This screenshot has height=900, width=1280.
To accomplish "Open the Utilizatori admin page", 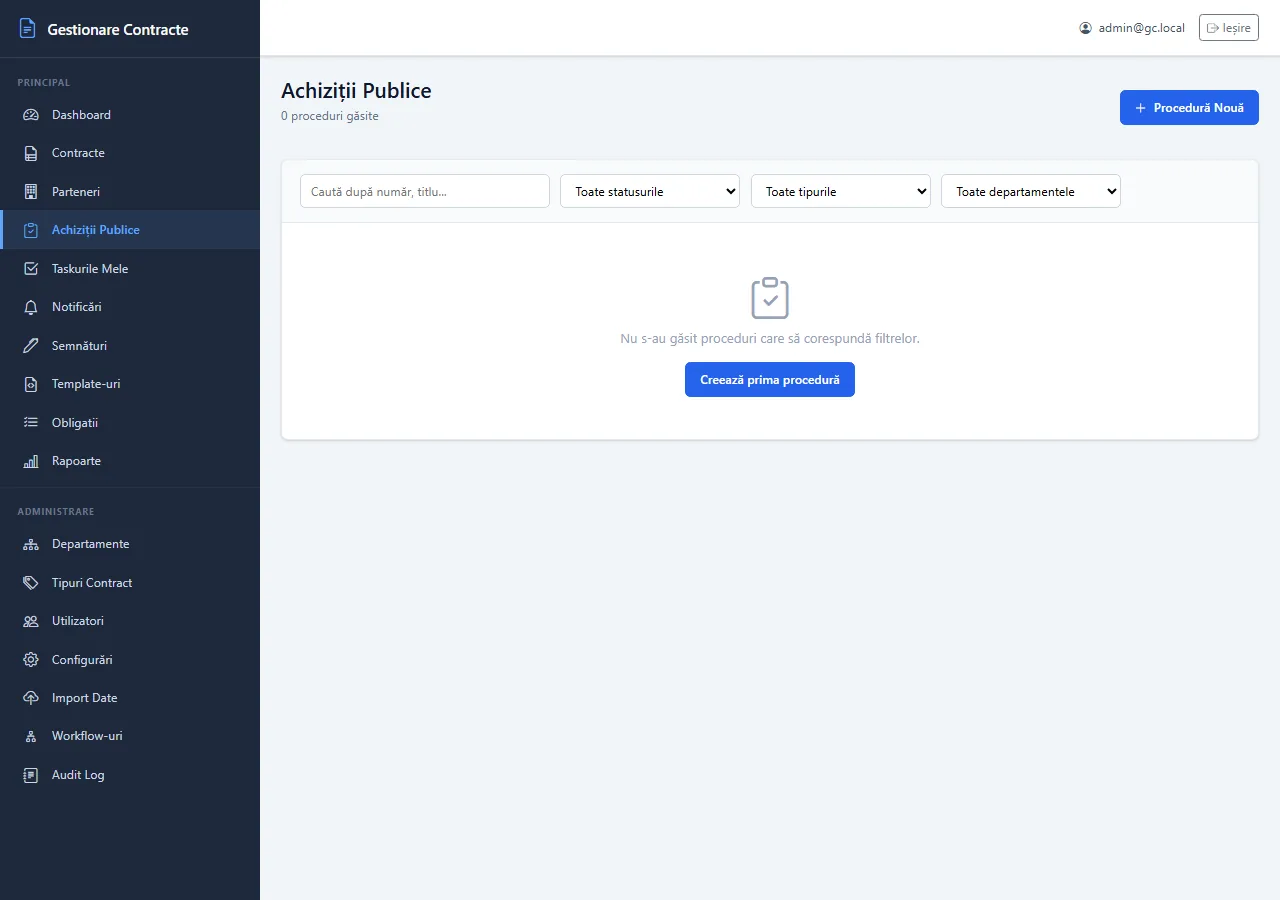I will 130,621.
